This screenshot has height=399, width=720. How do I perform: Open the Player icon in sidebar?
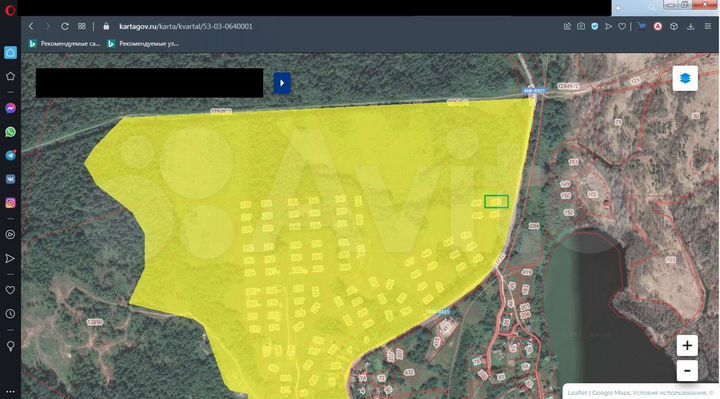(x=10, y=235)
